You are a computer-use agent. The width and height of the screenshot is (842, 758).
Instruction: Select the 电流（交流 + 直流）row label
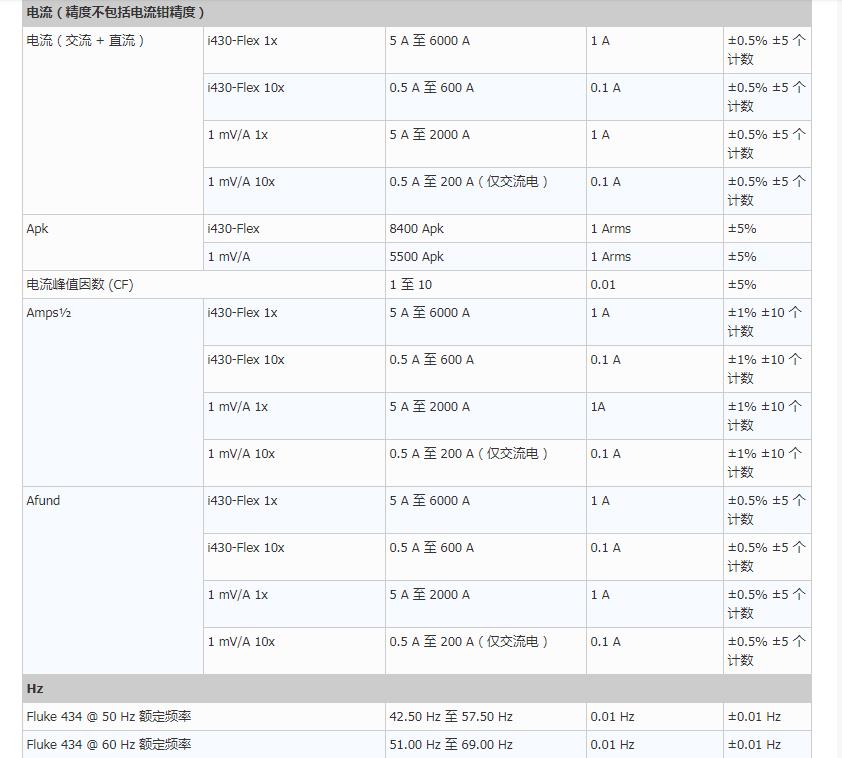pyautogui.click(x=86, y=41)
